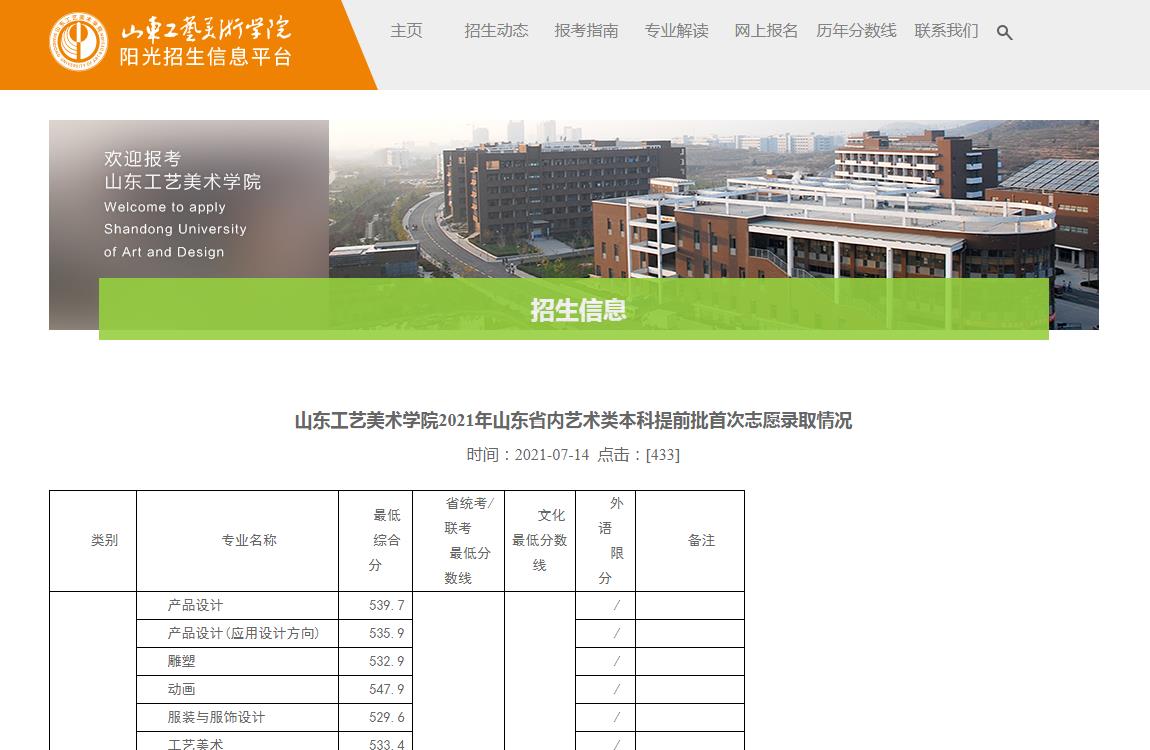This screenshot has width=1150, height=750.
Task: Click the score 529.6
Action: tap(387, 717)
